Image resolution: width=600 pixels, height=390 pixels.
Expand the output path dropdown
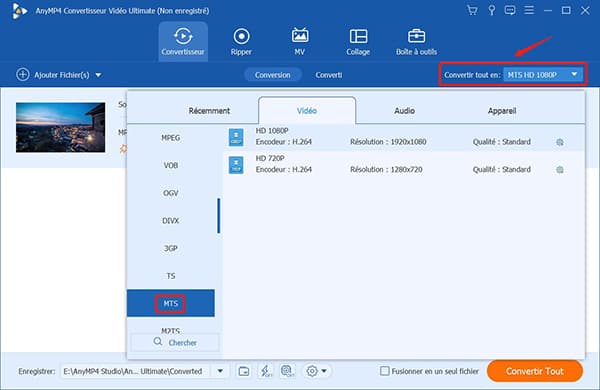point(220,371)
